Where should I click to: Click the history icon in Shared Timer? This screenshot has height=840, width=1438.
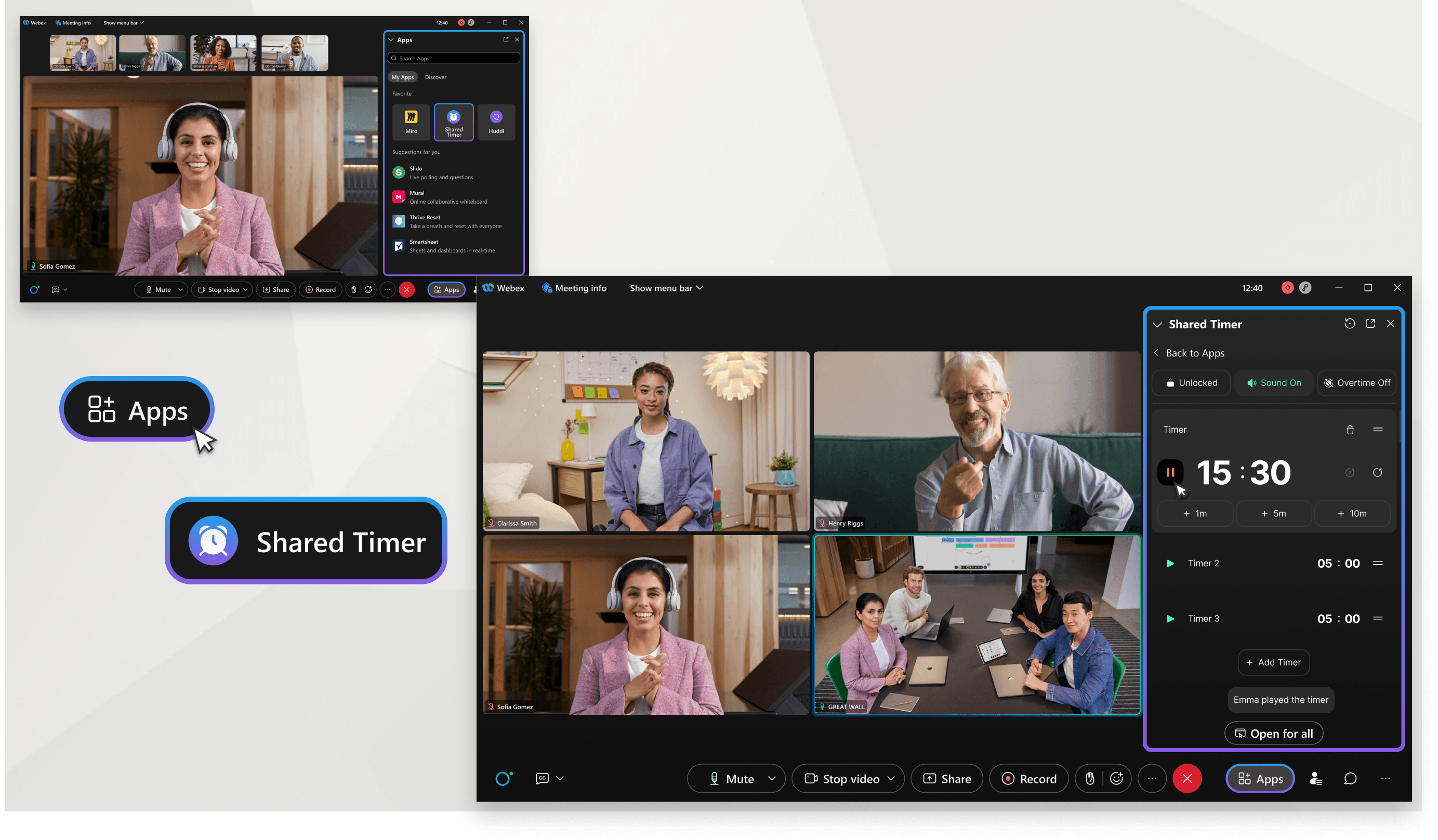click(1350, 324)
